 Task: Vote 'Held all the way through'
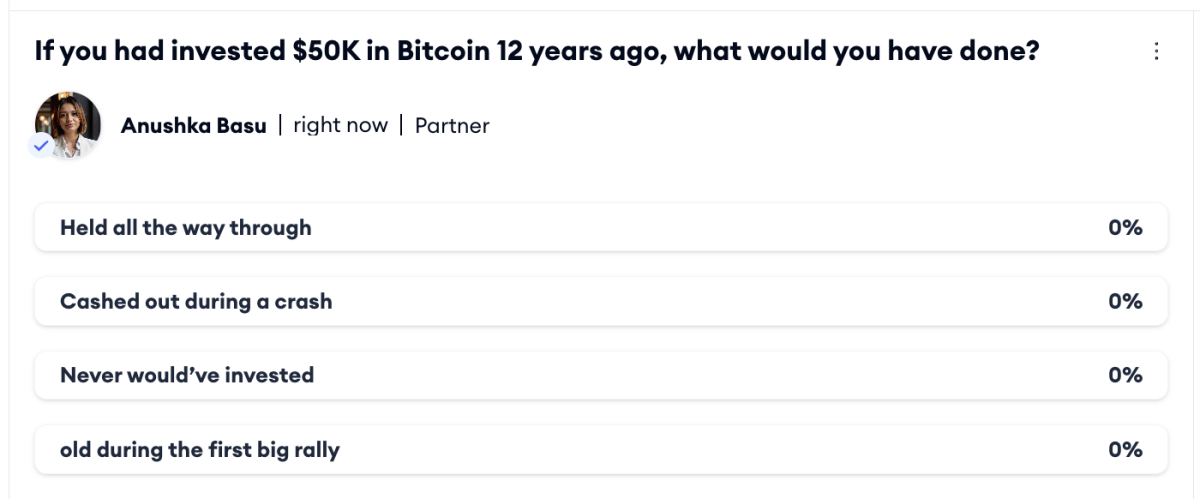point(186,228)
